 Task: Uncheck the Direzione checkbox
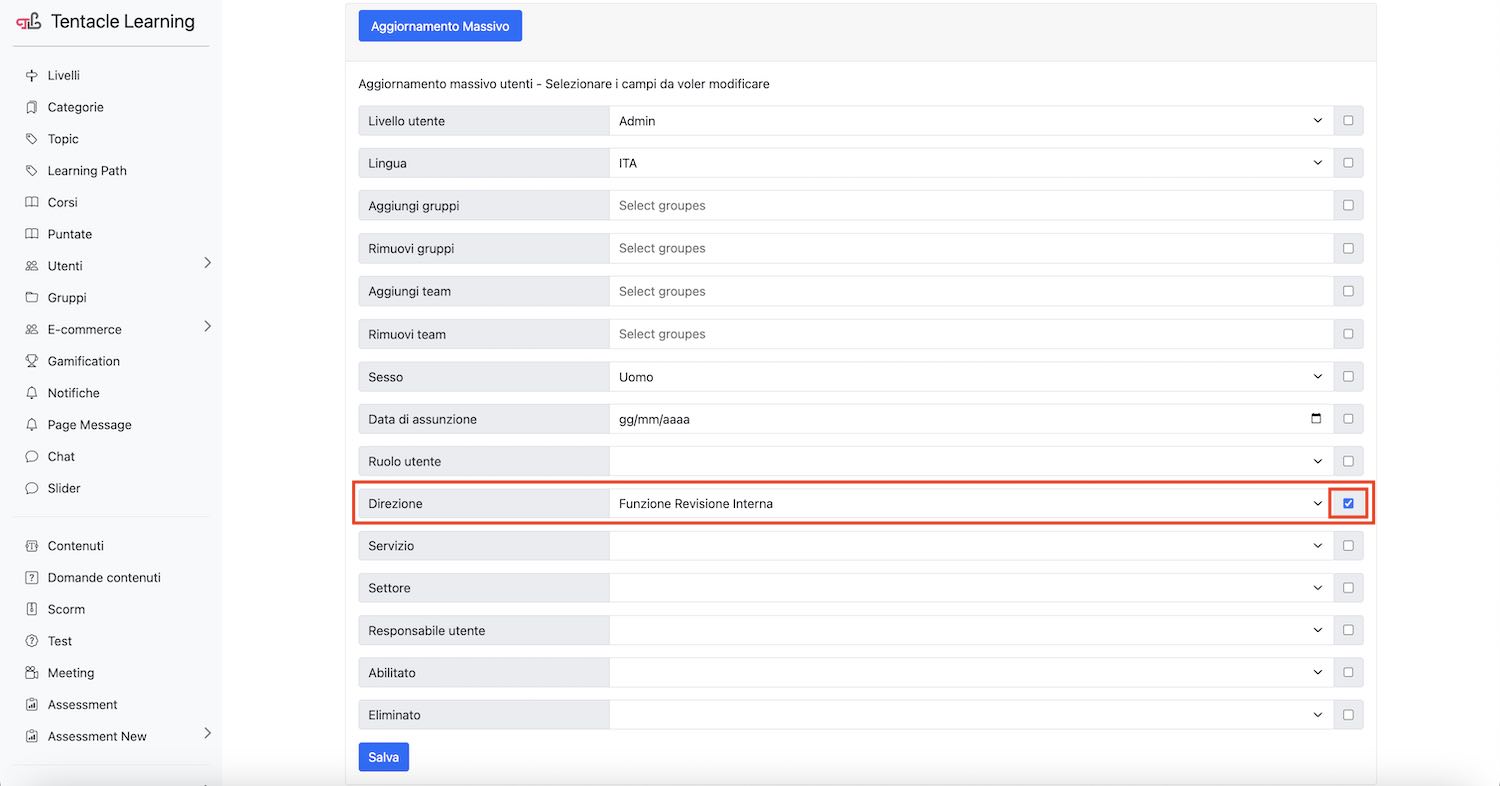pos(1348,504)
